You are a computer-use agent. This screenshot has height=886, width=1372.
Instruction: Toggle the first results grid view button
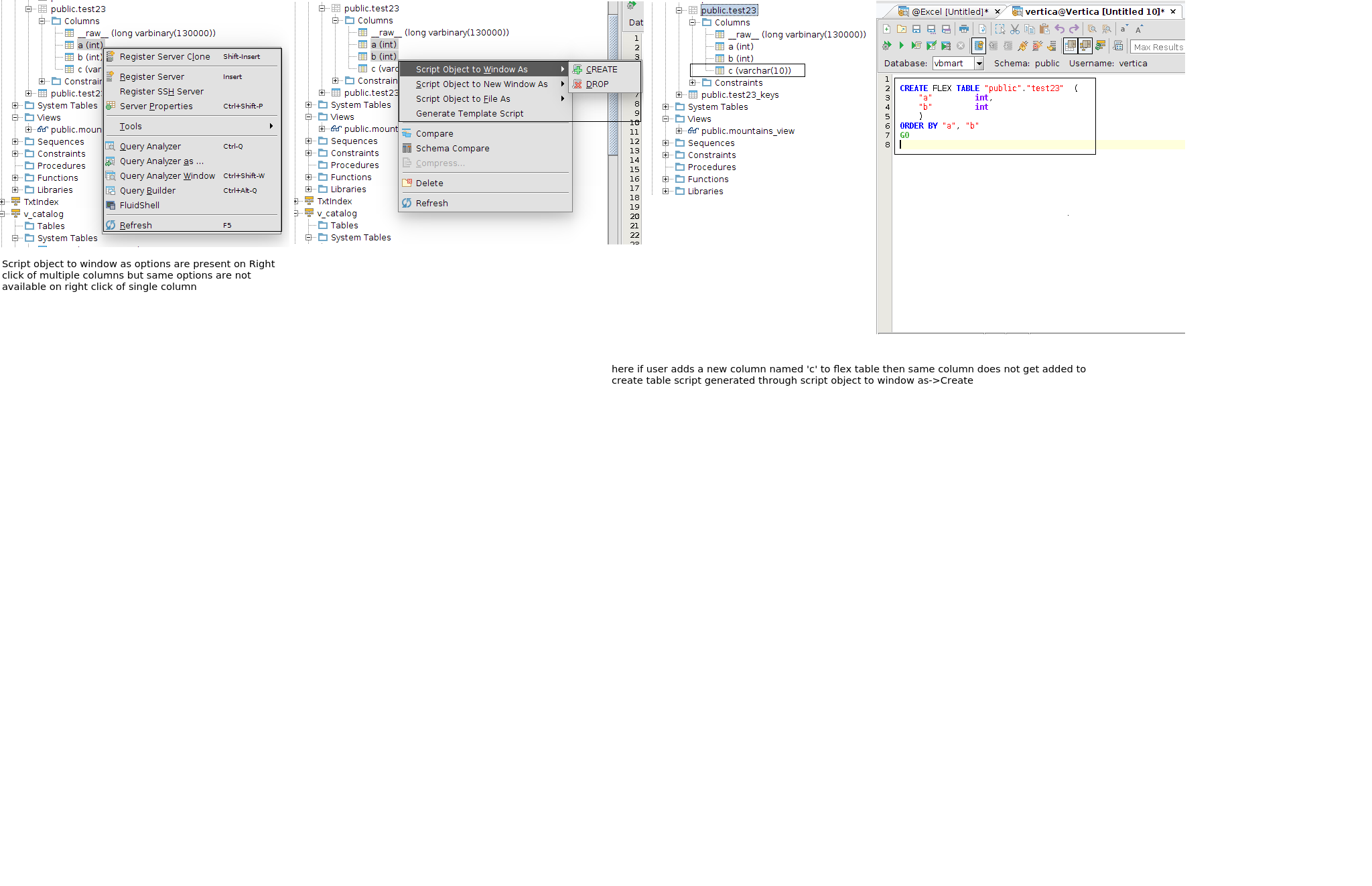click(x=1070, y=46)
